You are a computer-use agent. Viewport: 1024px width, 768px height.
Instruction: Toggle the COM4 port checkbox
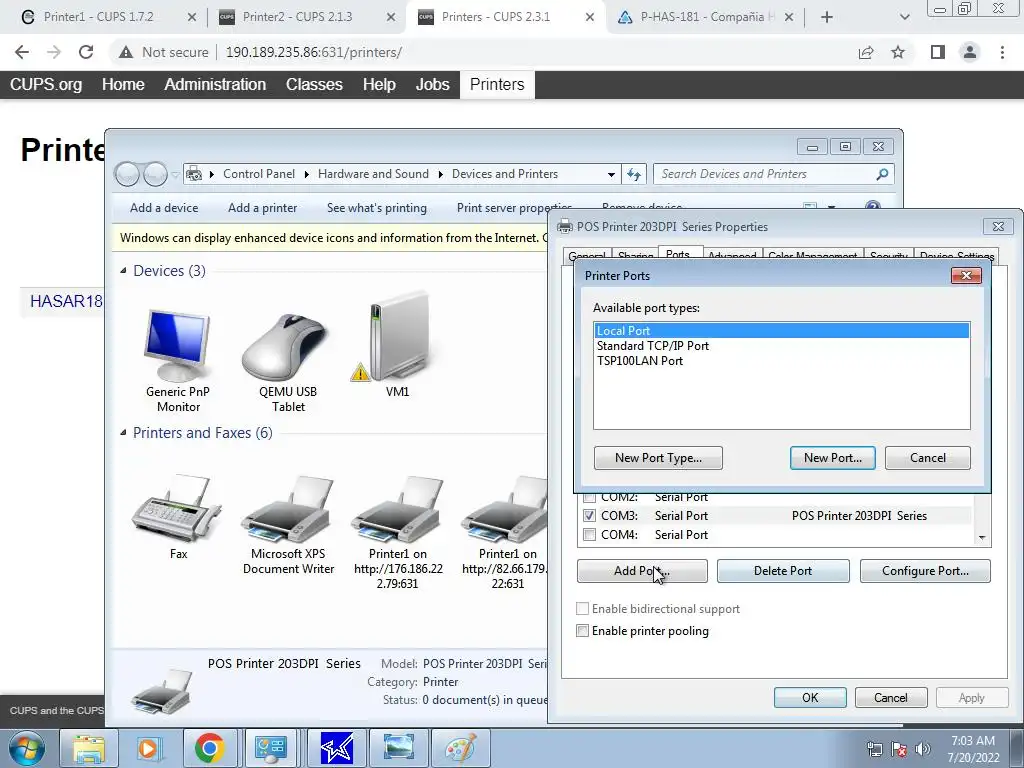coord(589,535)
